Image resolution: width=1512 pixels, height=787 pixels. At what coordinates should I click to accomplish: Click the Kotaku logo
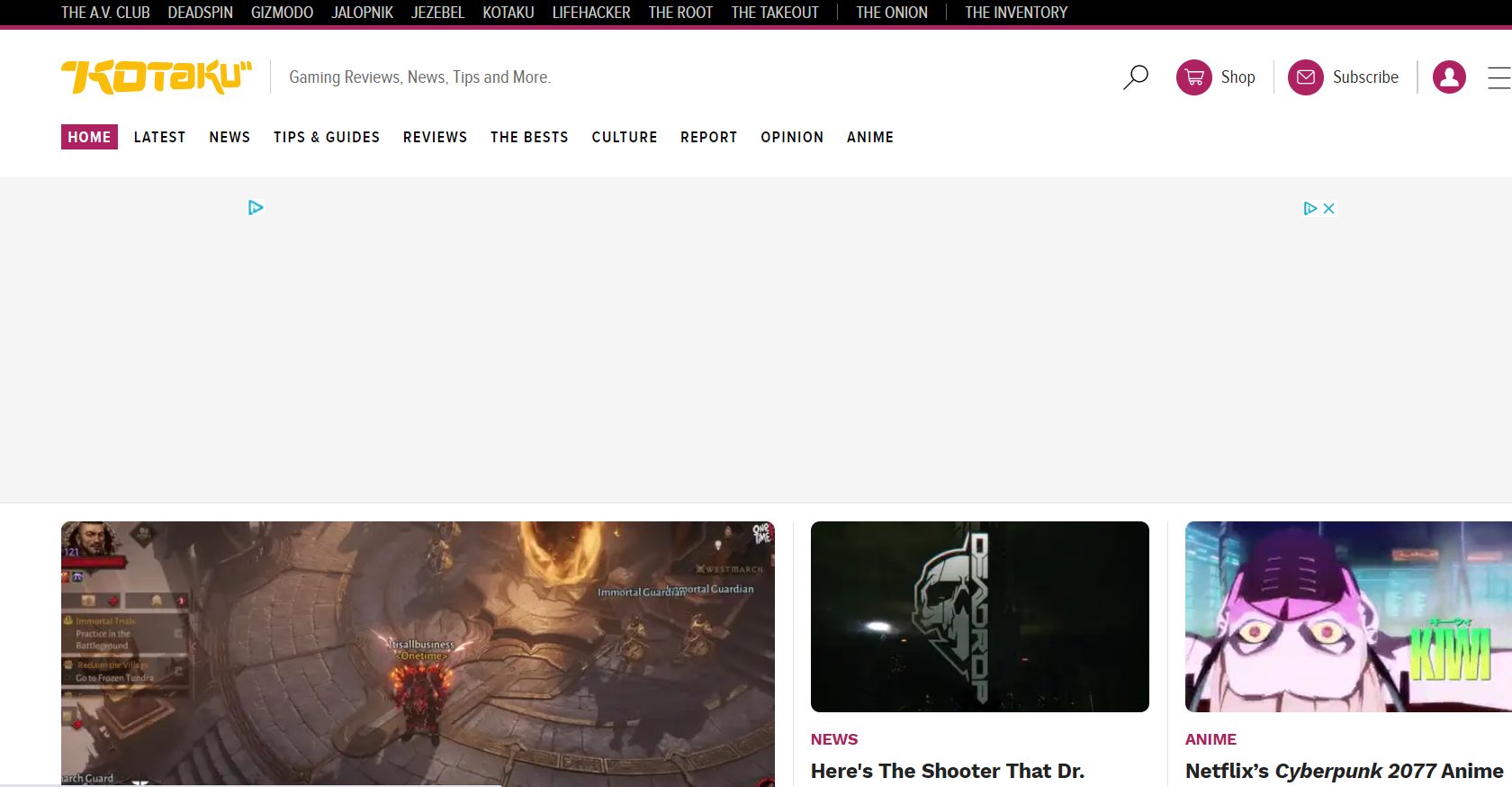pyautogui.click(x=157, y=77)
